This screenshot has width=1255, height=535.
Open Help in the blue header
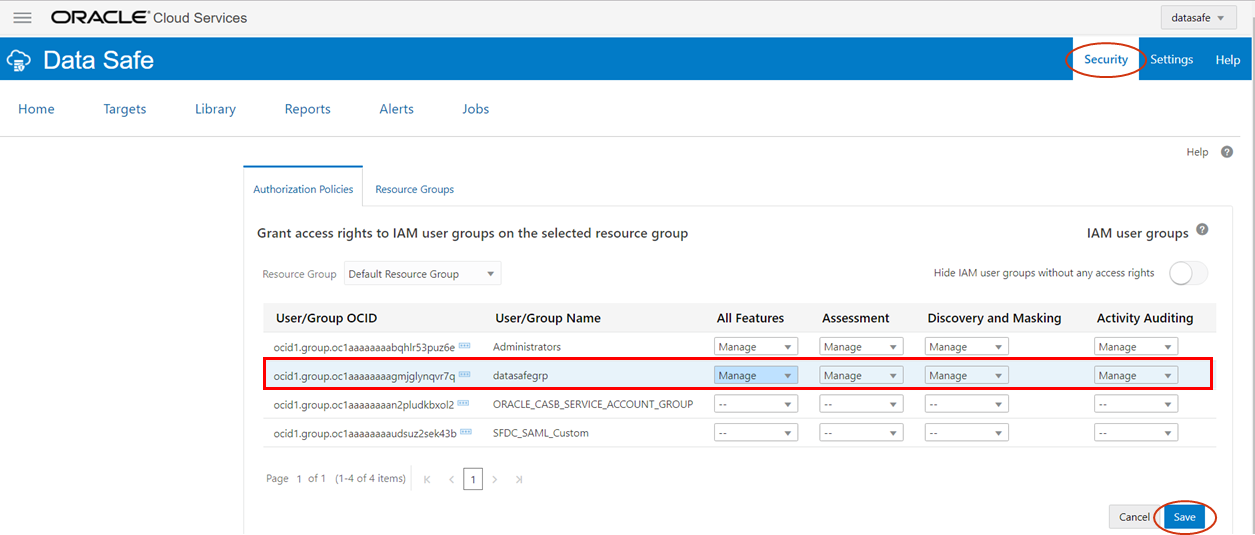1228,60
